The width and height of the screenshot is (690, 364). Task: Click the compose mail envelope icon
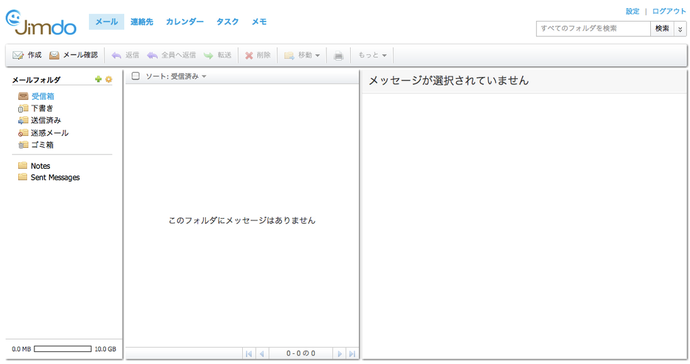point(18,55)
